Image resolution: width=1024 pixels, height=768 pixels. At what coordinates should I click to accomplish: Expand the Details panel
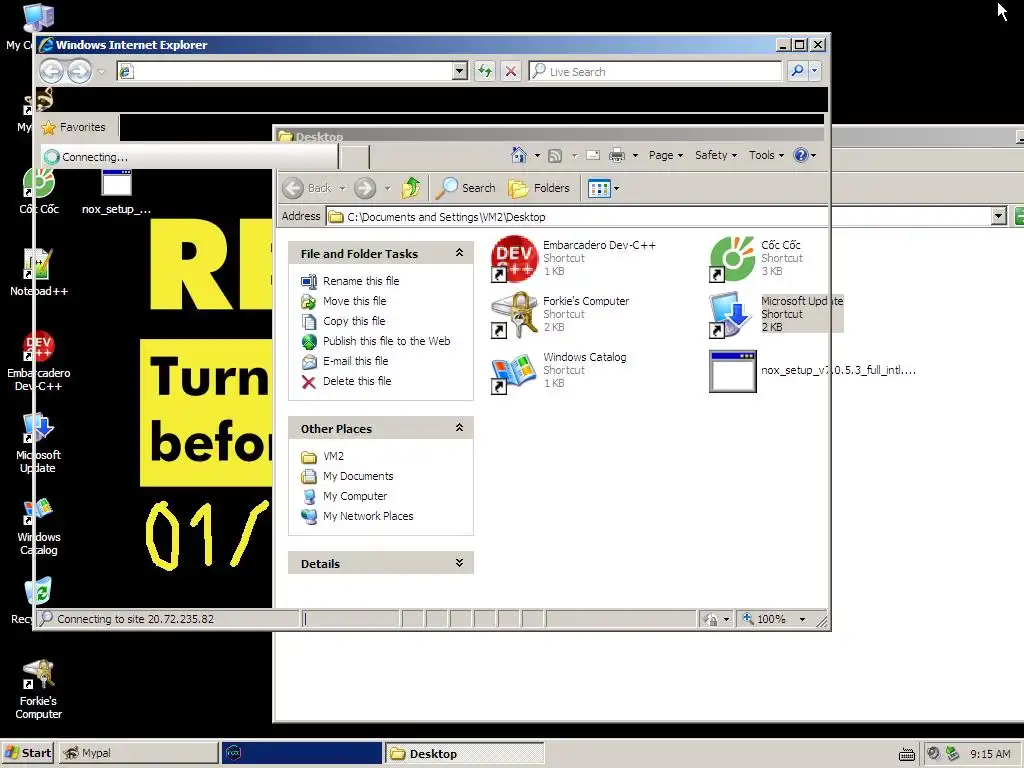459,563
